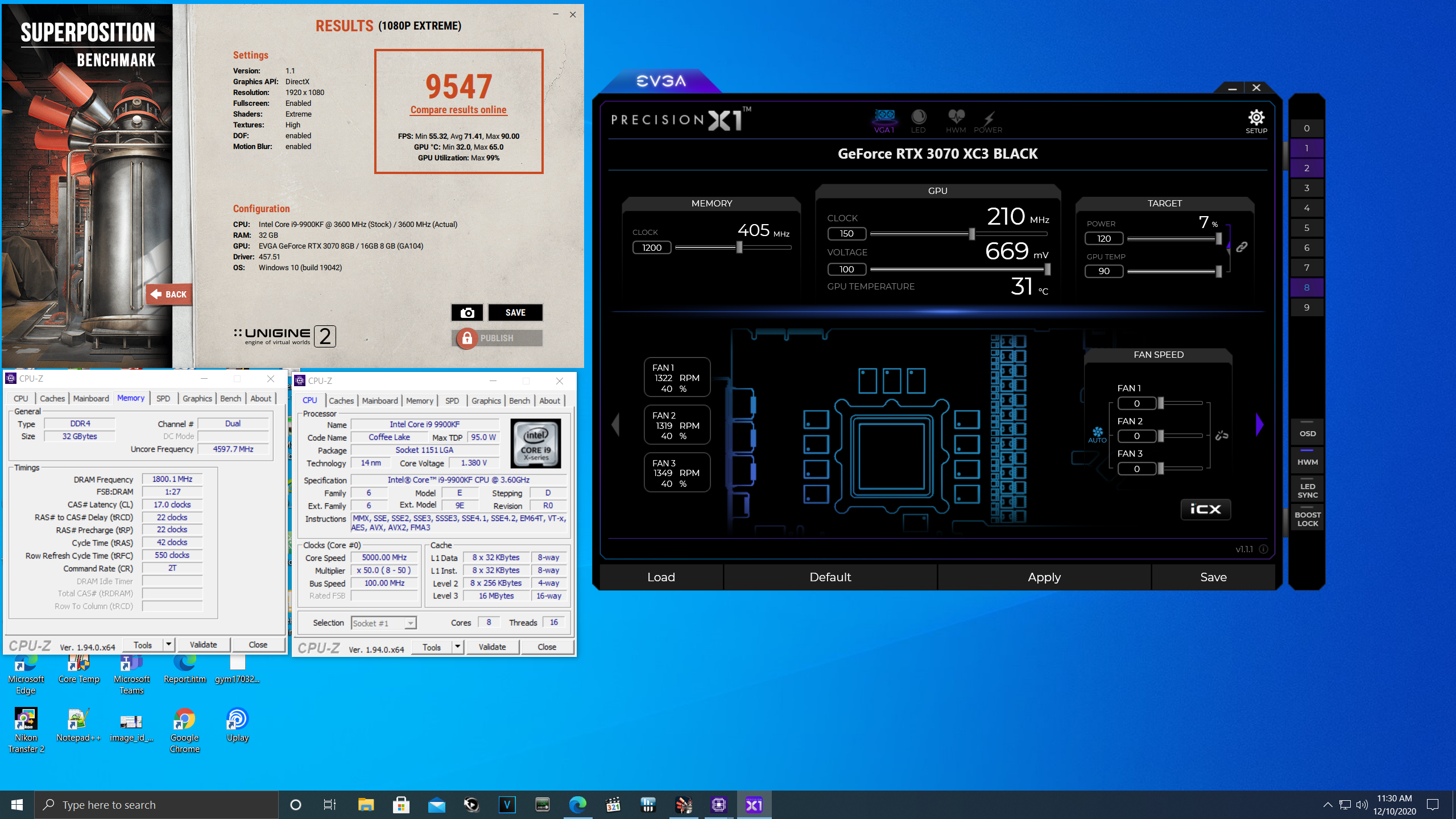1456x819 pixels.
Task: Click the Precision X1 taskbar icon
Action: click(754, 804)
